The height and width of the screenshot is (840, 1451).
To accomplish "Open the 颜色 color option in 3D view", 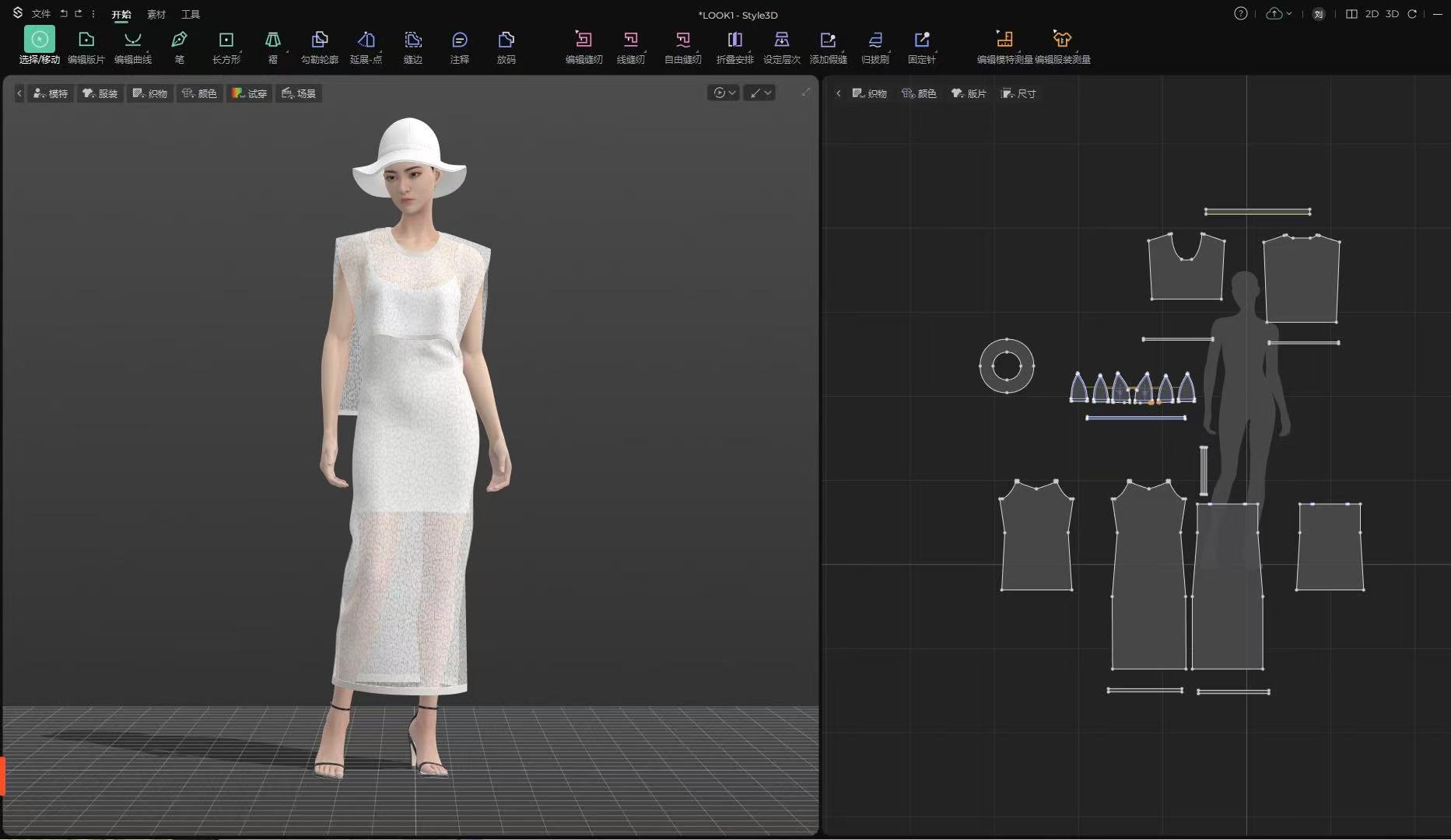I will click(x=200, y=93).
